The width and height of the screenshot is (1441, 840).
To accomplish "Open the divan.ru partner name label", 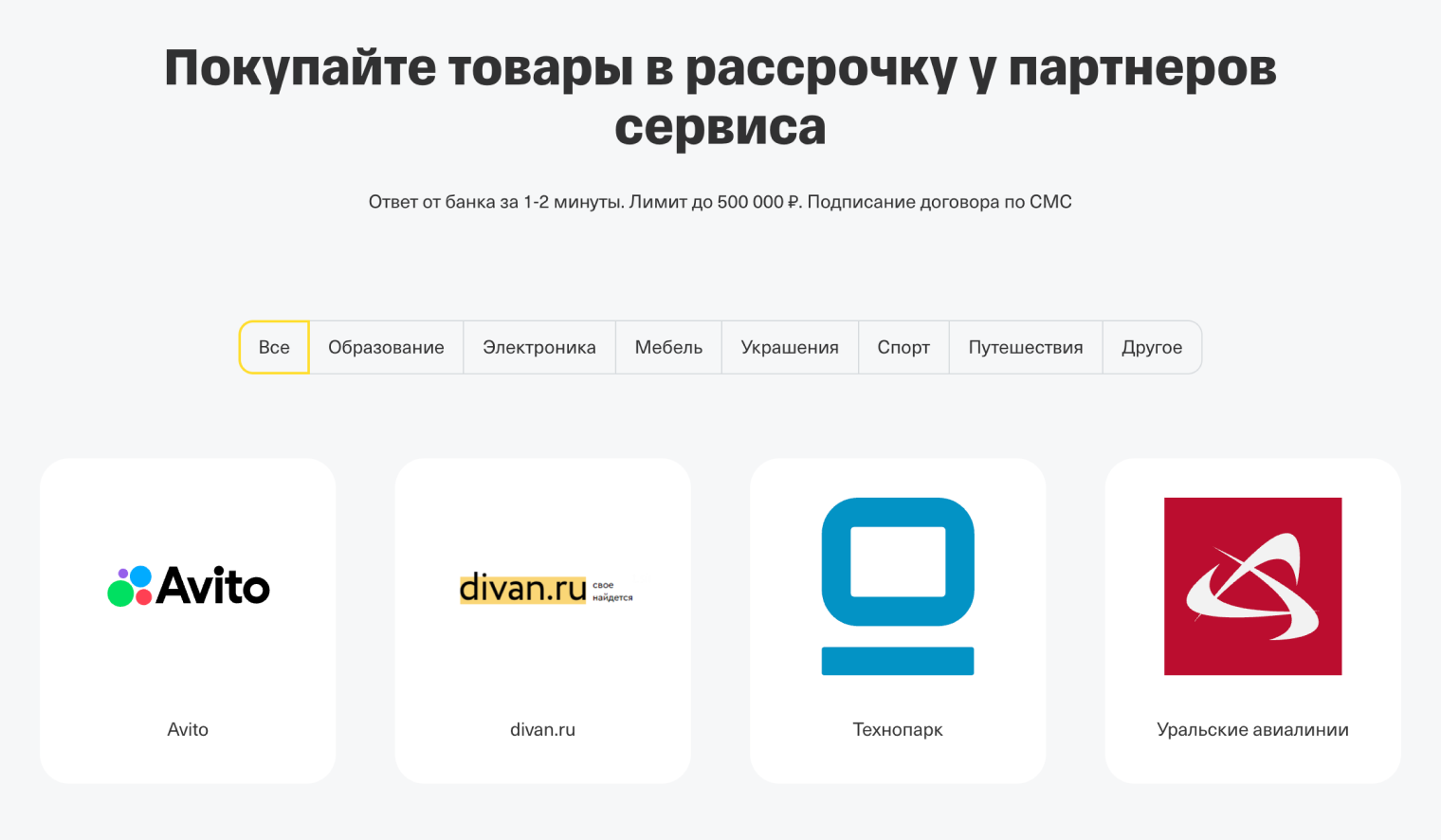I will click(542, 729).
